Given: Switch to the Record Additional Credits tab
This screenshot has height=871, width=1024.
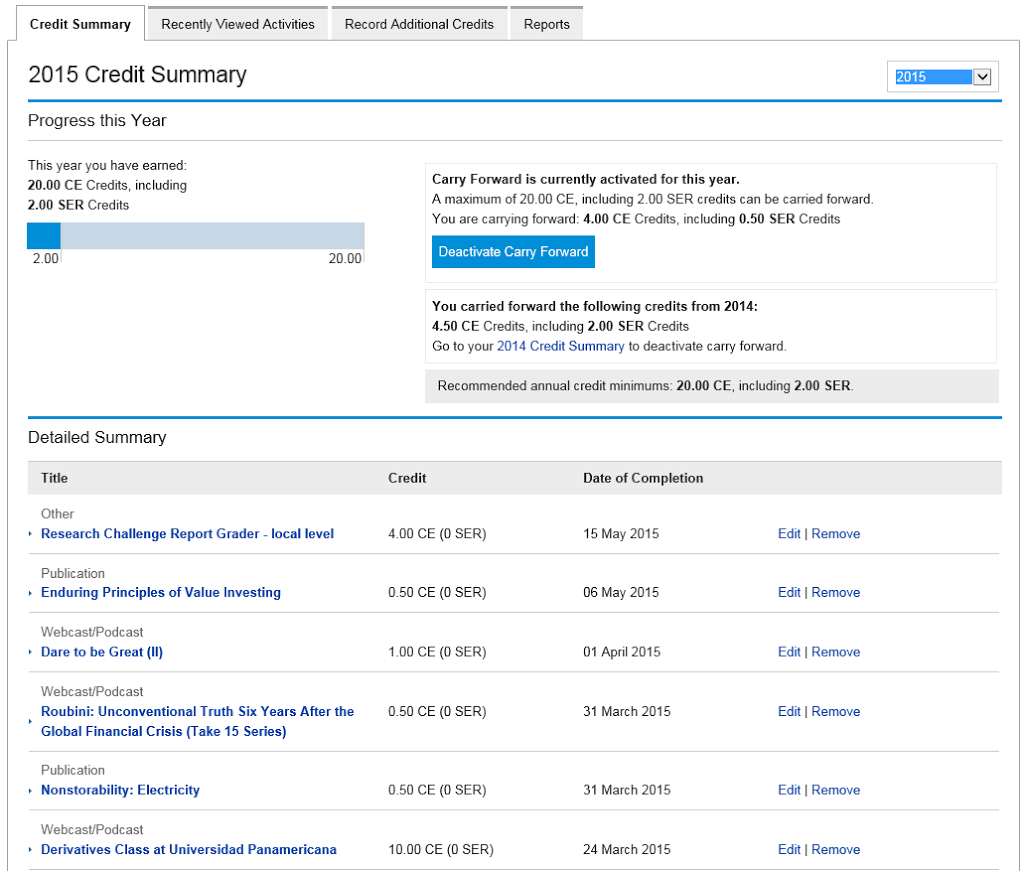Looking at the screenshot, I should (x=419, y=22).
